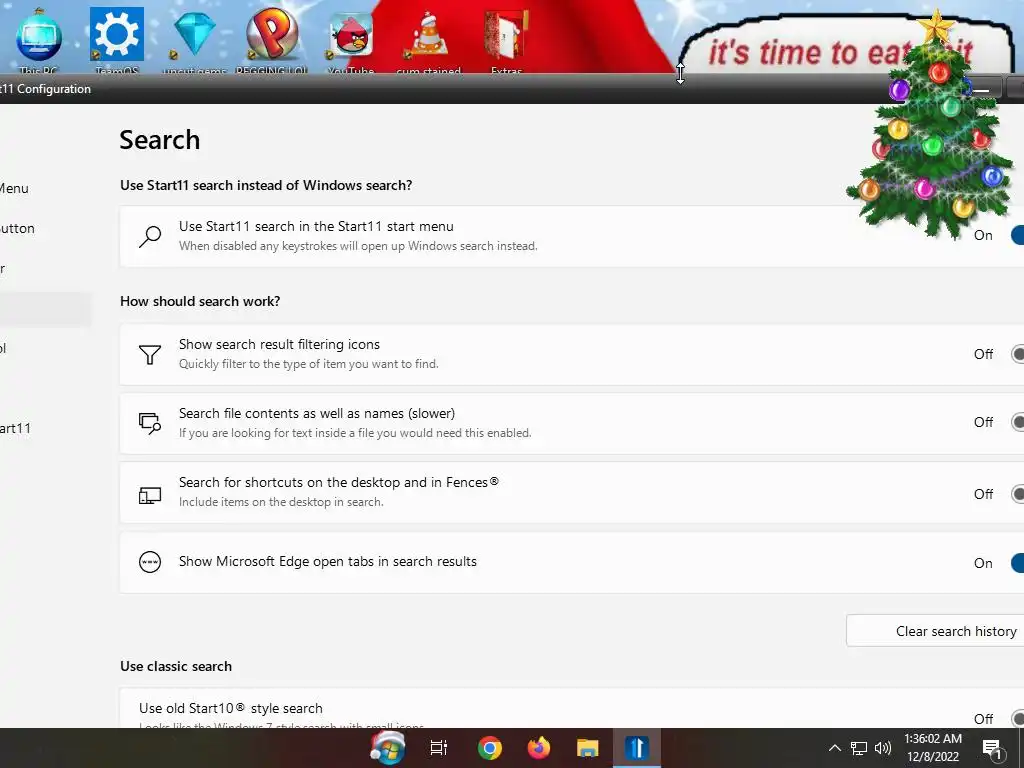Click 'Search file contents as well as names' label
Screen dimensions: 1024x768
(x=317, y=413)
